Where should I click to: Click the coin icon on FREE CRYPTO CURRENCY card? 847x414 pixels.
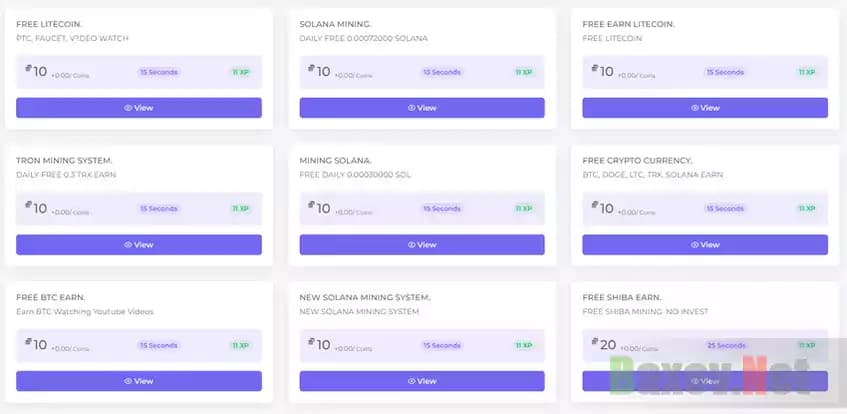pos(595,207)
